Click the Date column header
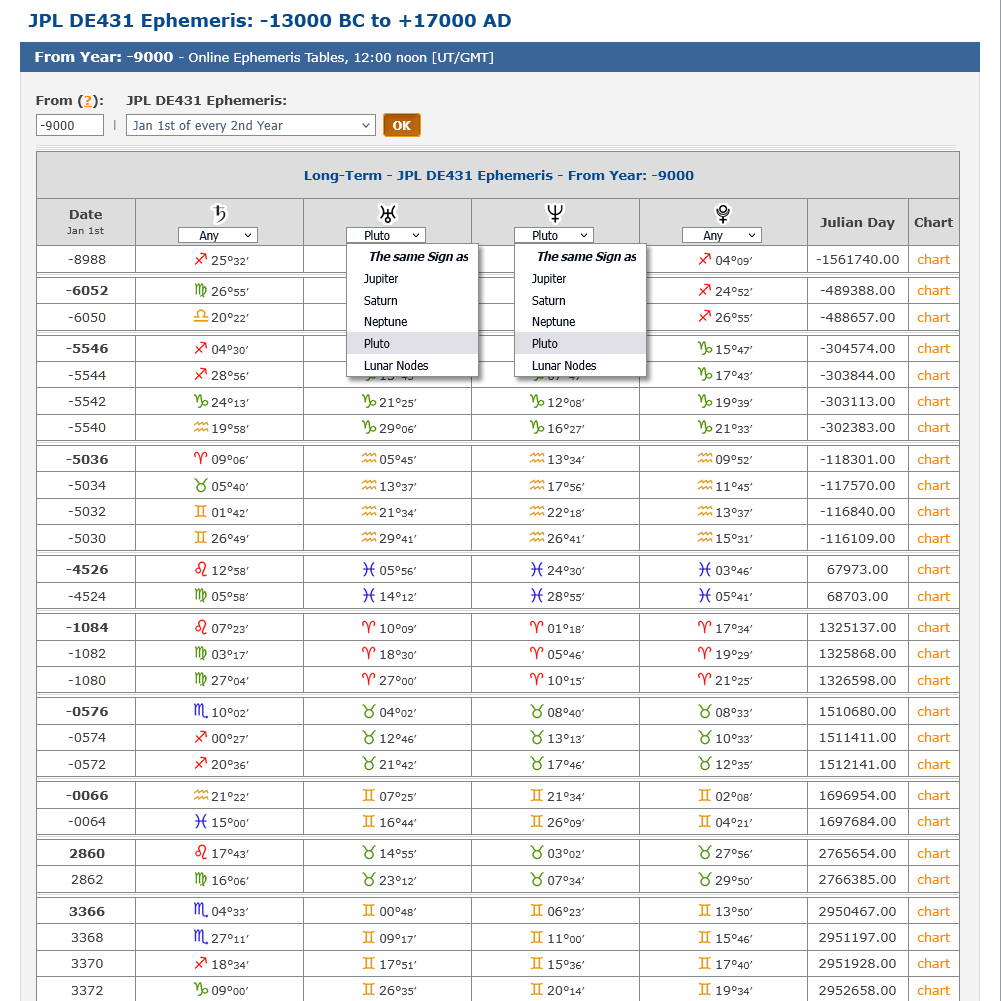Image resolution: width=1001 pixels, height=1001 pixels. pos(86,221)
